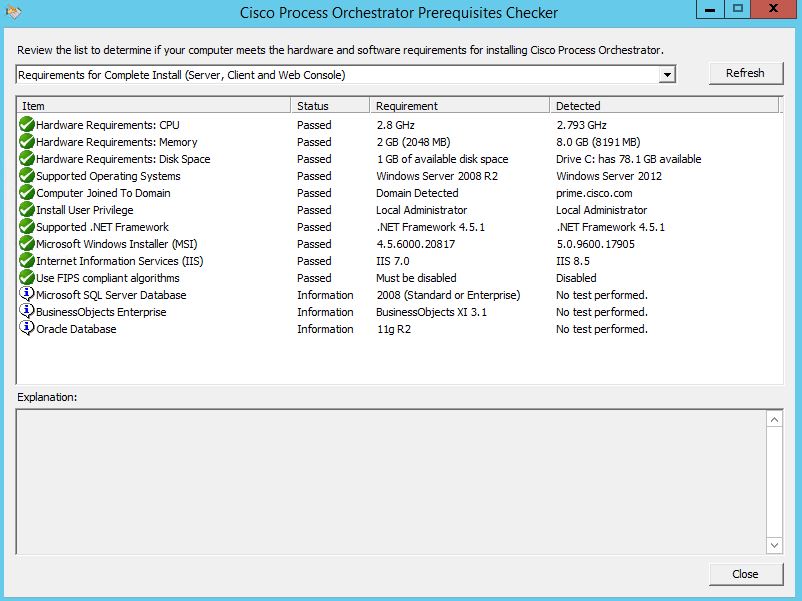This screenshot has height=601, width=802.
Task: Click the 'IIS 8.5' detected value
Action: click(573, 261)
